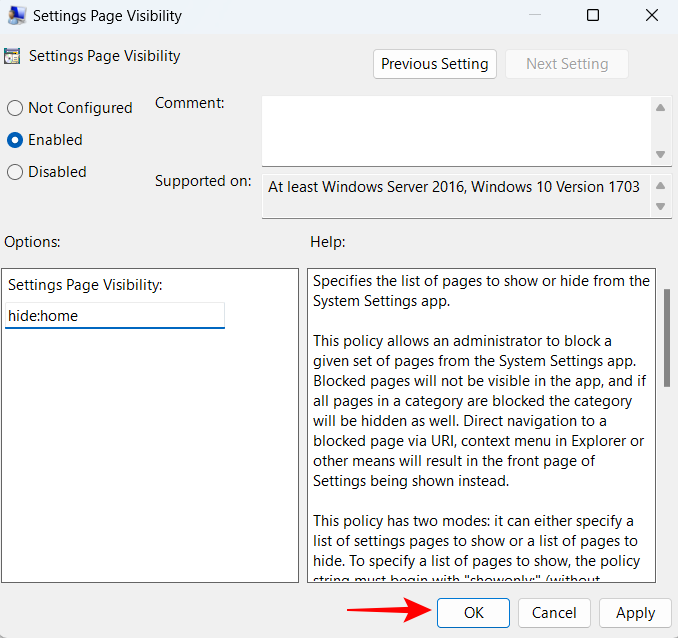
Task: Click the Supported on scroll down arrow
Action: click(660, 206)
